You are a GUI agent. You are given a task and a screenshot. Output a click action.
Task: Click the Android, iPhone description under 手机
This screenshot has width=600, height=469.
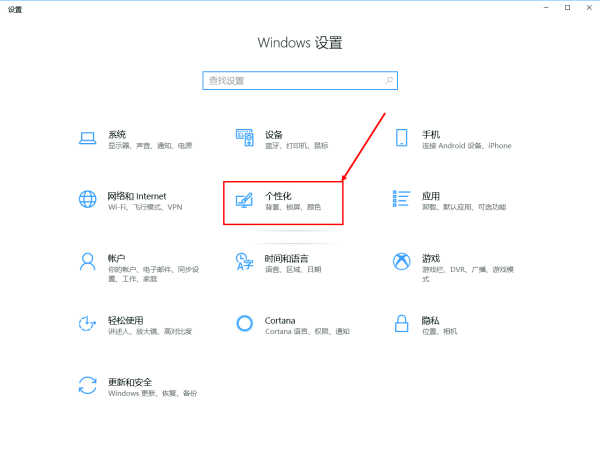467,145
